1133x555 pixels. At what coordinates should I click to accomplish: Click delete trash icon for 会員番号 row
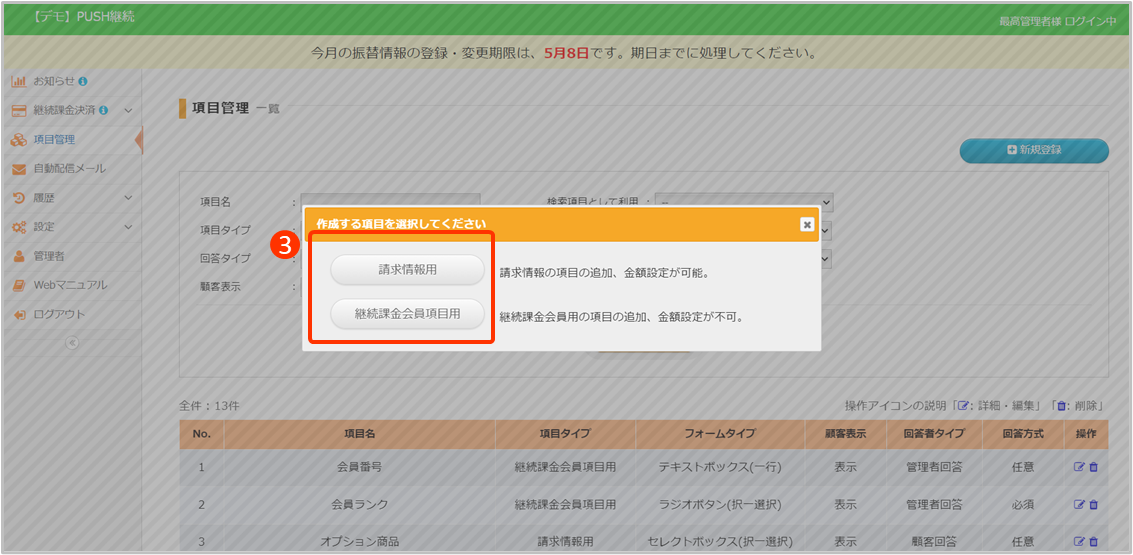pyautogui.click(x=1093, y=466)
